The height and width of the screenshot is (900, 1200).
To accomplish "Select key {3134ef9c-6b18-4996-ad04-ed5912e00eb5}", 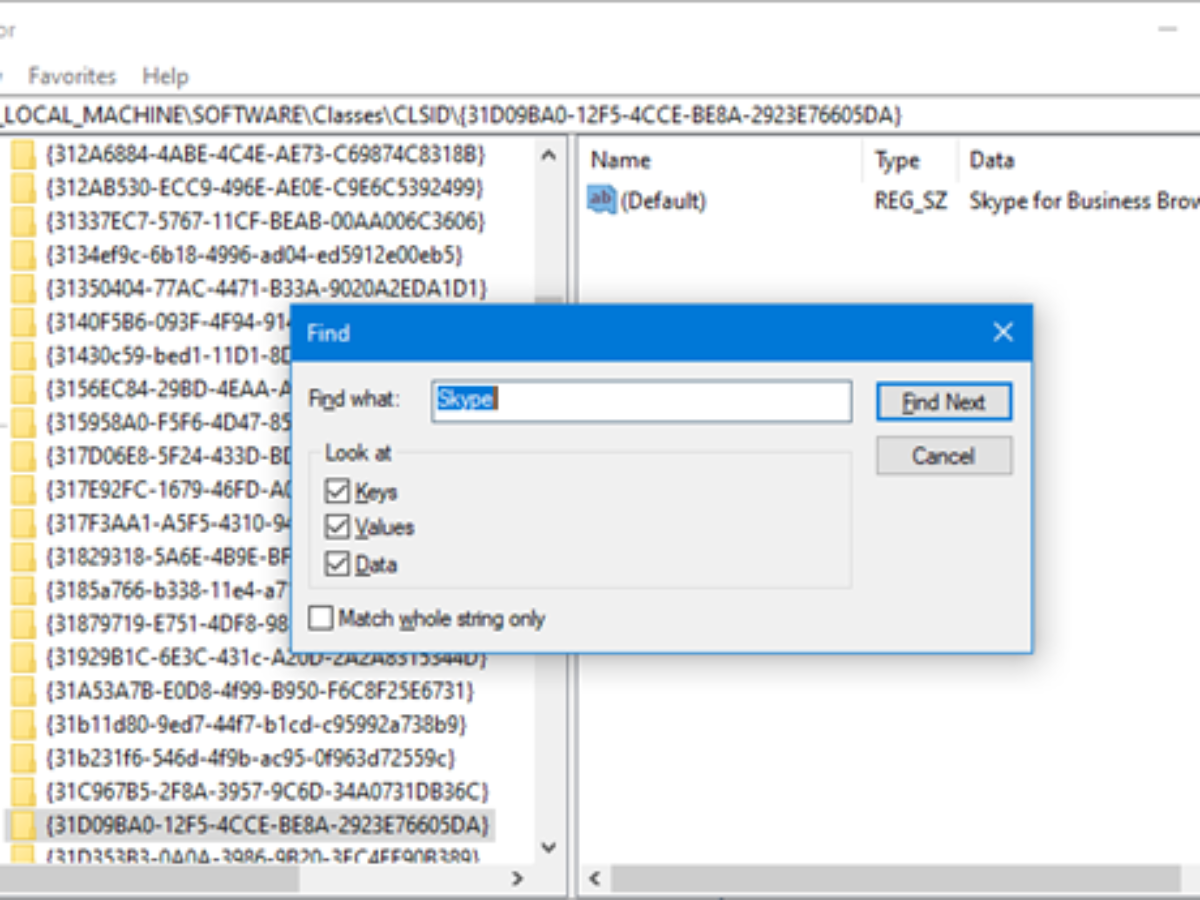I will pyautogui.click(x=253, y=256).
